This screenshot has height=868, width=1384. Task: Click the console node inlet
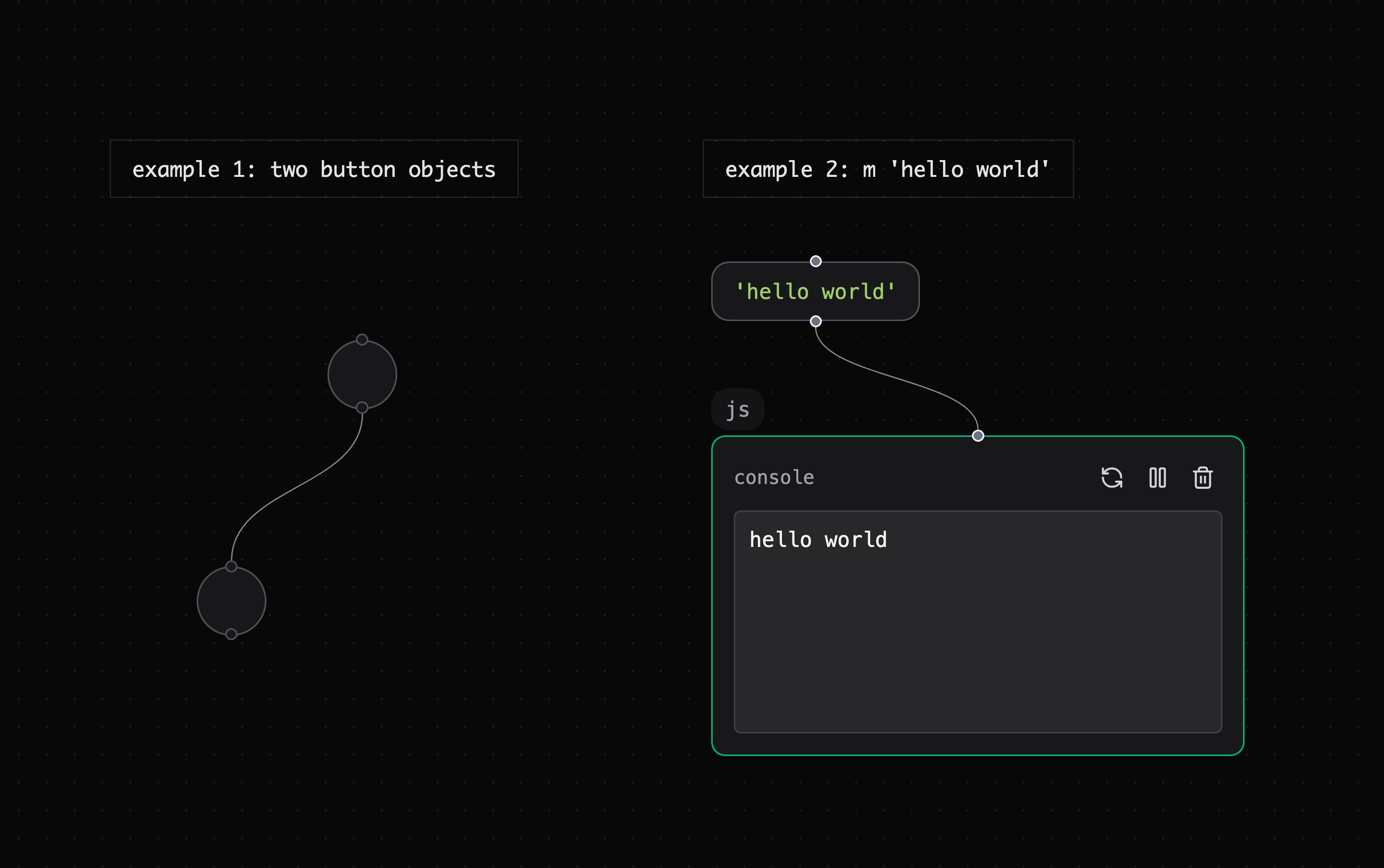click(x=978, y=436)
